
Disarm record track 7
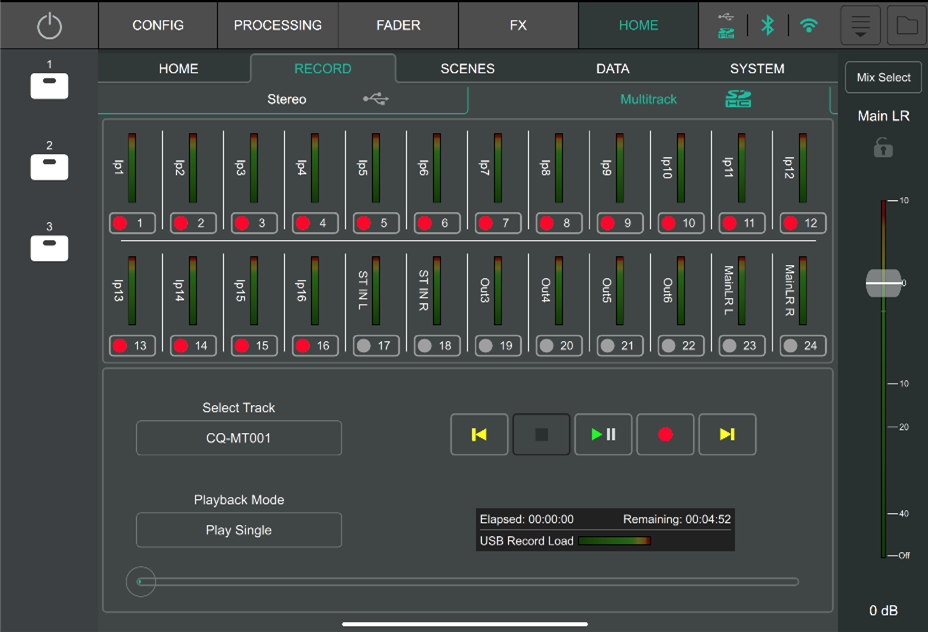coord(498,223)
